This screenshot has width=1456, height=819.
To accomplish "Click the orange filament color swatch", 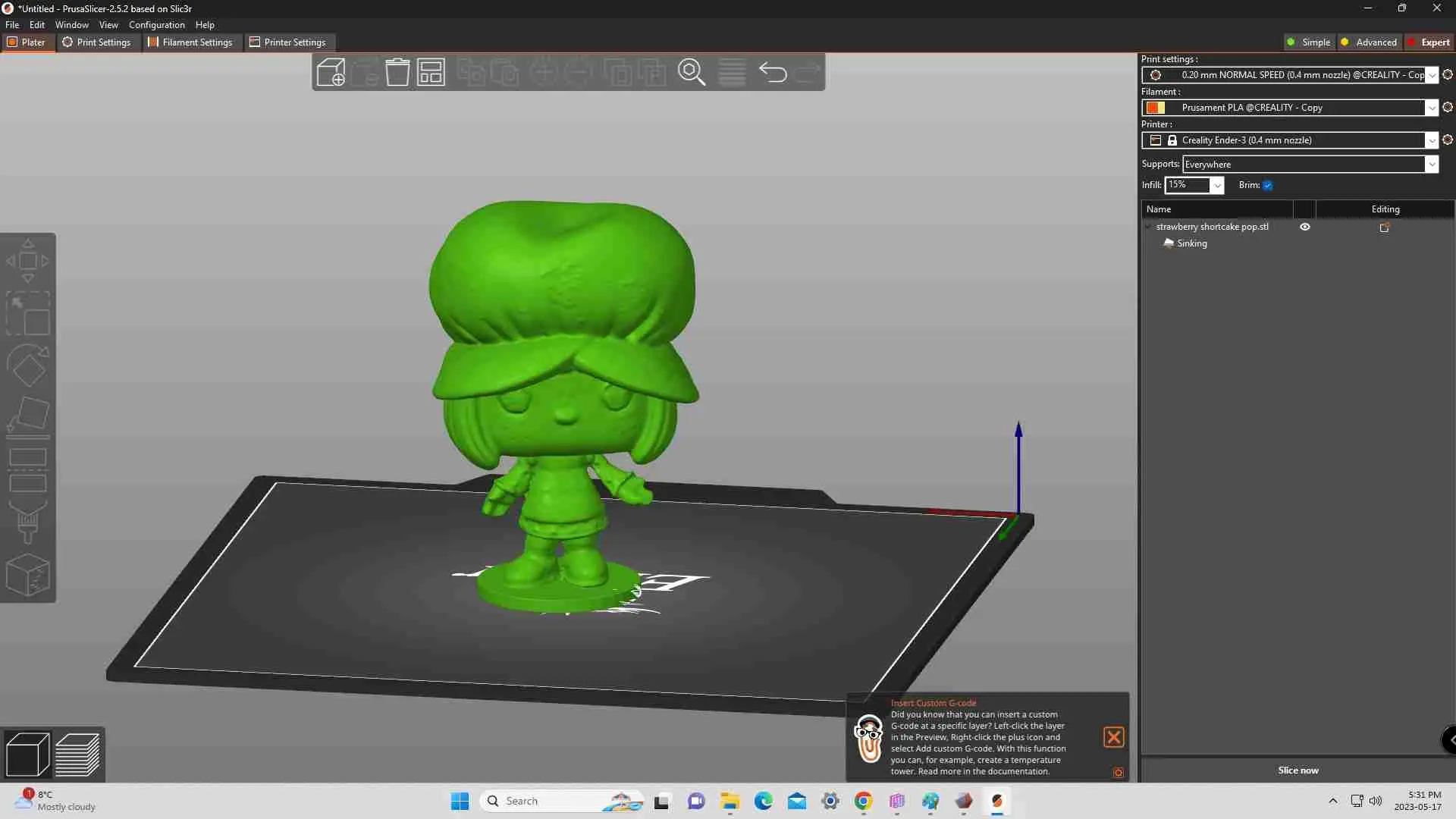I will 1155,107.
